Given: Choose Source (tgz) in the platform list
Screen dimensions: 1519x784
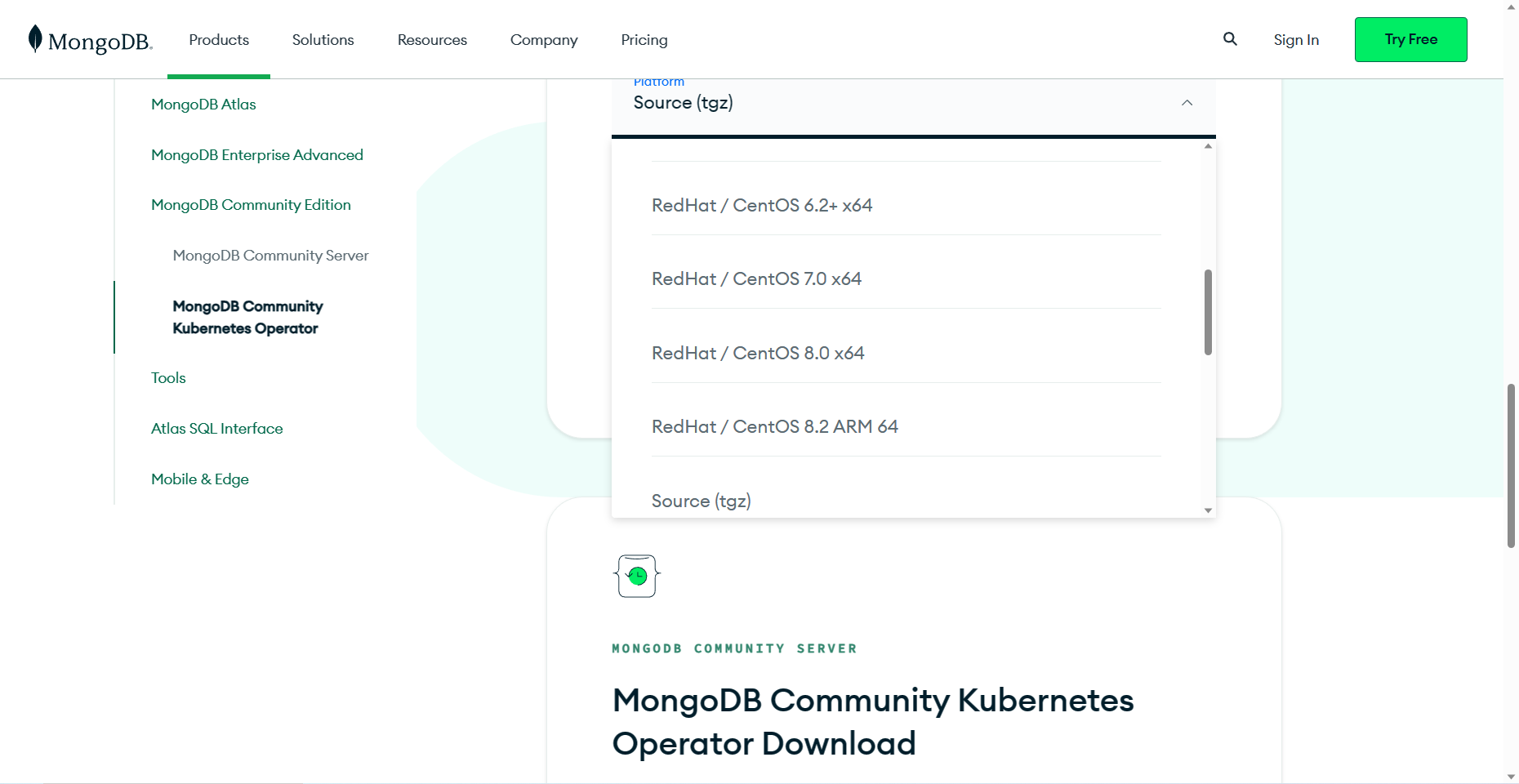Looking at the screenshot, I should click(x=906, y=501).
